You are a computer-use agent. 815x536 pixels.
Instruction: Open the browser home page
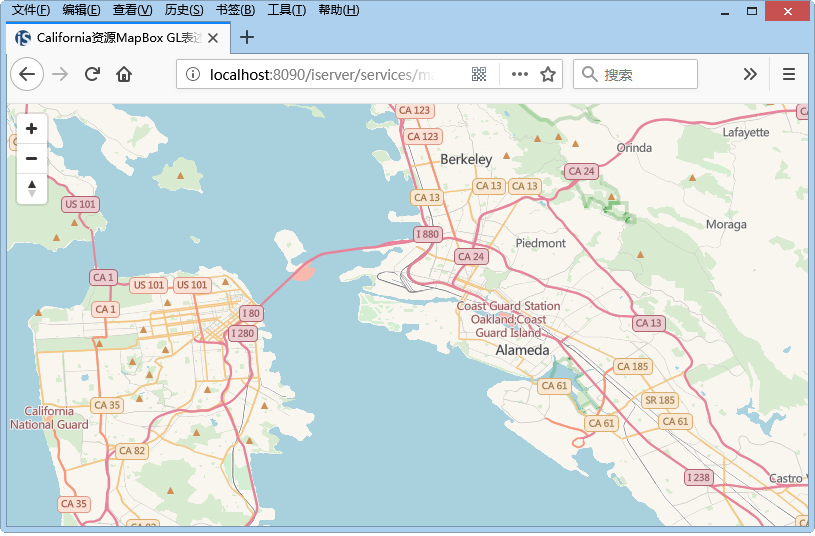click(x=124, y=74)
